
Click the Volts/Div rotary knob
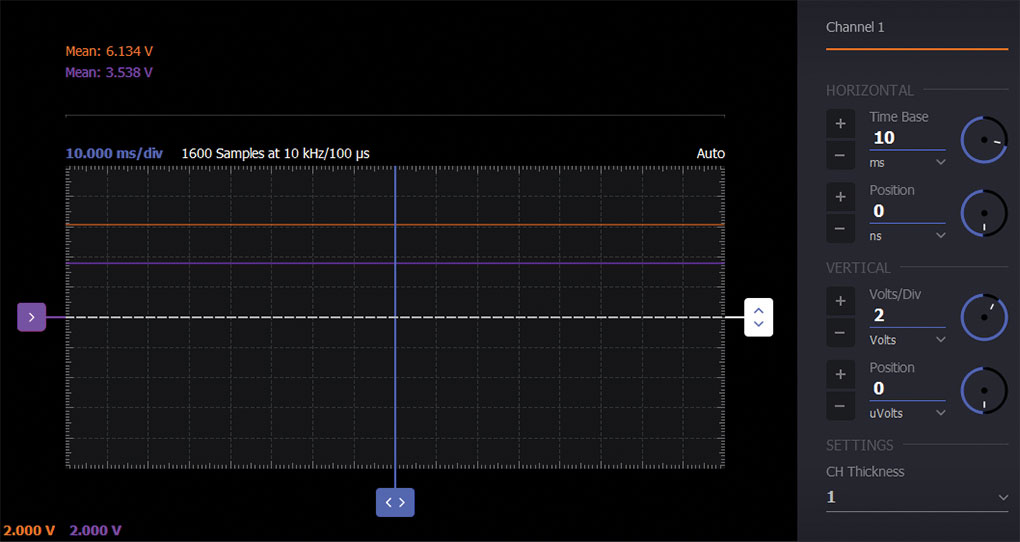[x=984, y=318]
